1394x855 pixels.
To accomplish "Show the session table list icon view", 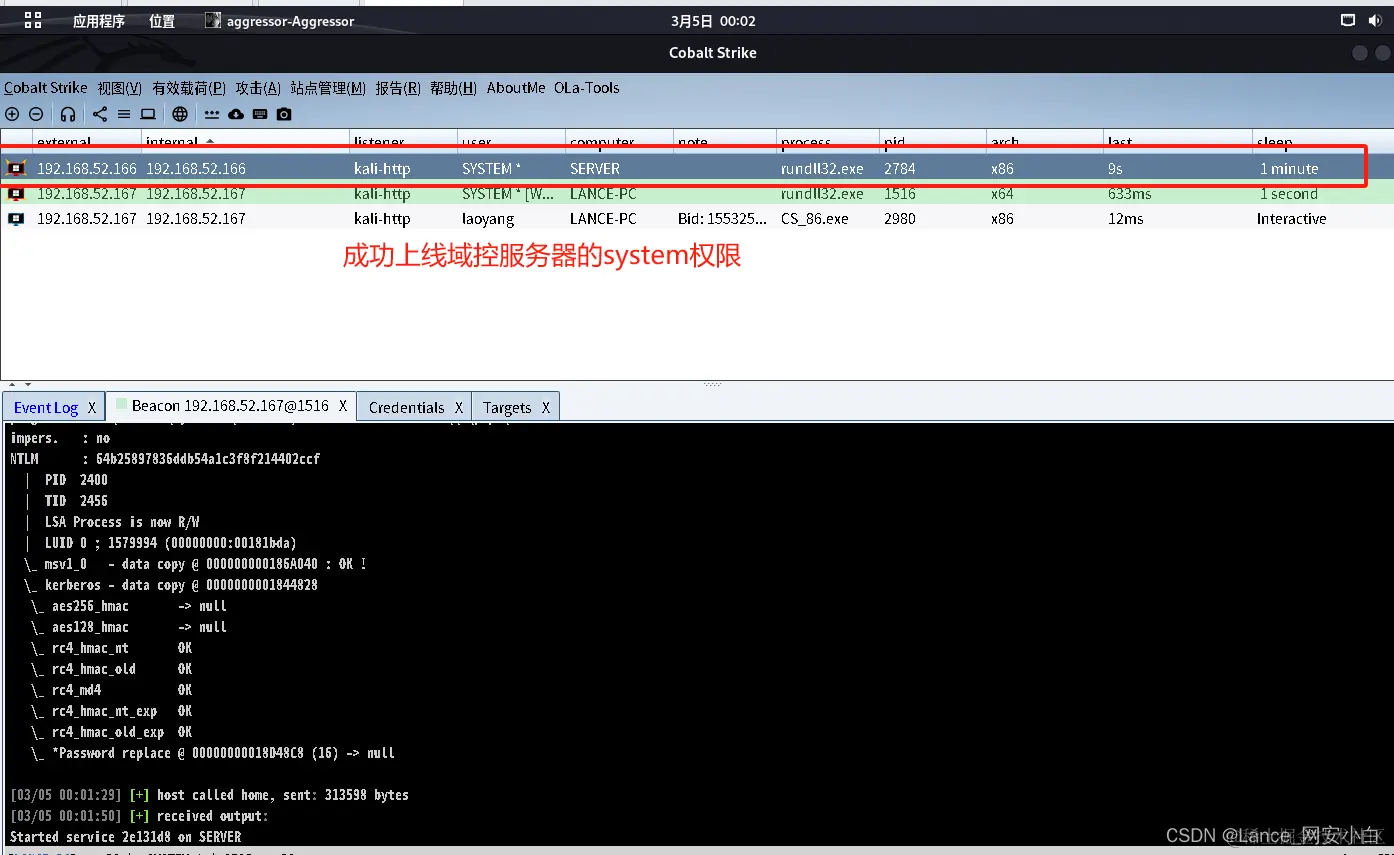I will [124, 114].
